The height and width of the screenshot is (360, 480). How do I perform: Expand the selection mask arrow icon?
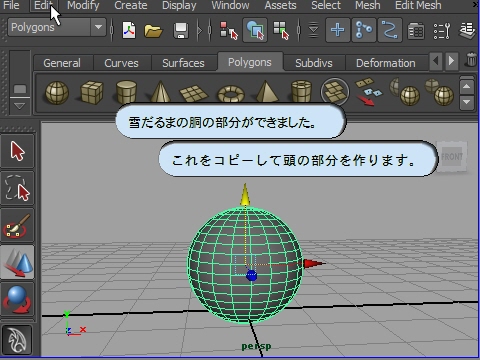[313, 31]
